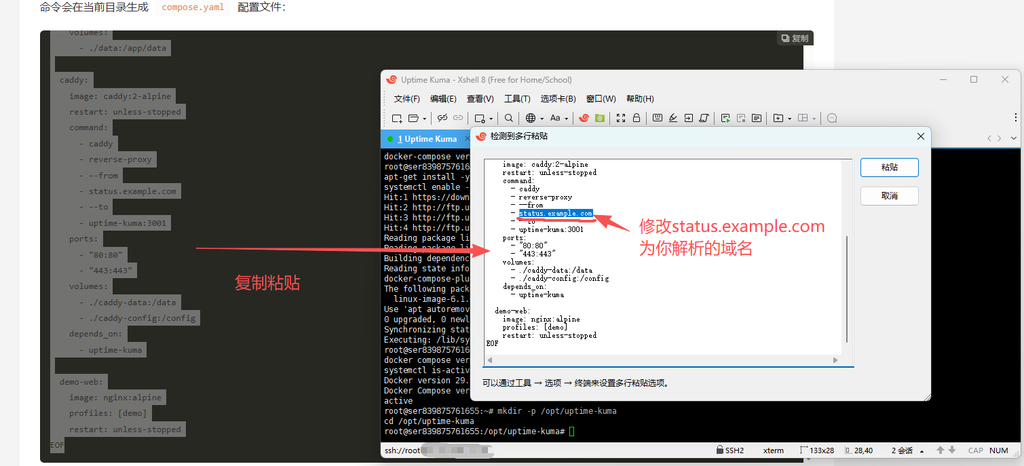Click 133x28 terminal size in status bar
The height and width of the screenshot is (466, 1024).
[x=818, y=450]
